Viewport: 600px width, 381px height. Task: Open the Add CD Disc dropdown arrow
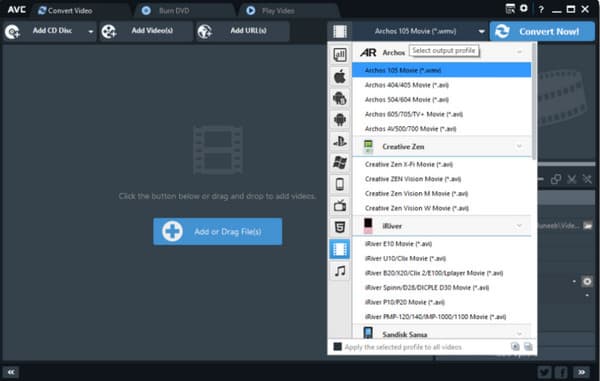point(91,31)
